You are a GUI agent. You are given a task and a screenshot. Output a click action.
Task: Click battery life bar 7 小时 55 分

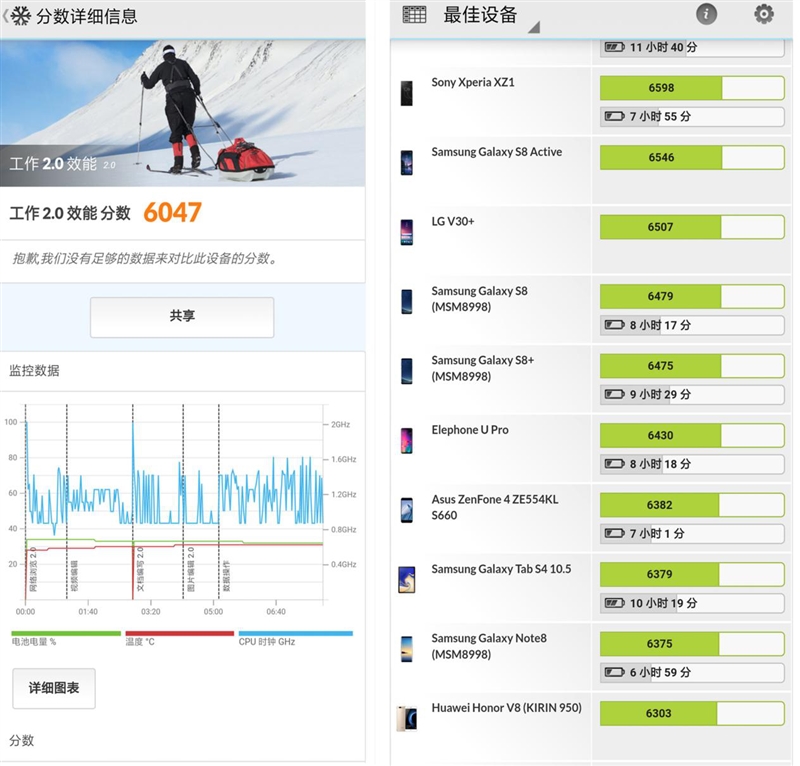(692, 116)
